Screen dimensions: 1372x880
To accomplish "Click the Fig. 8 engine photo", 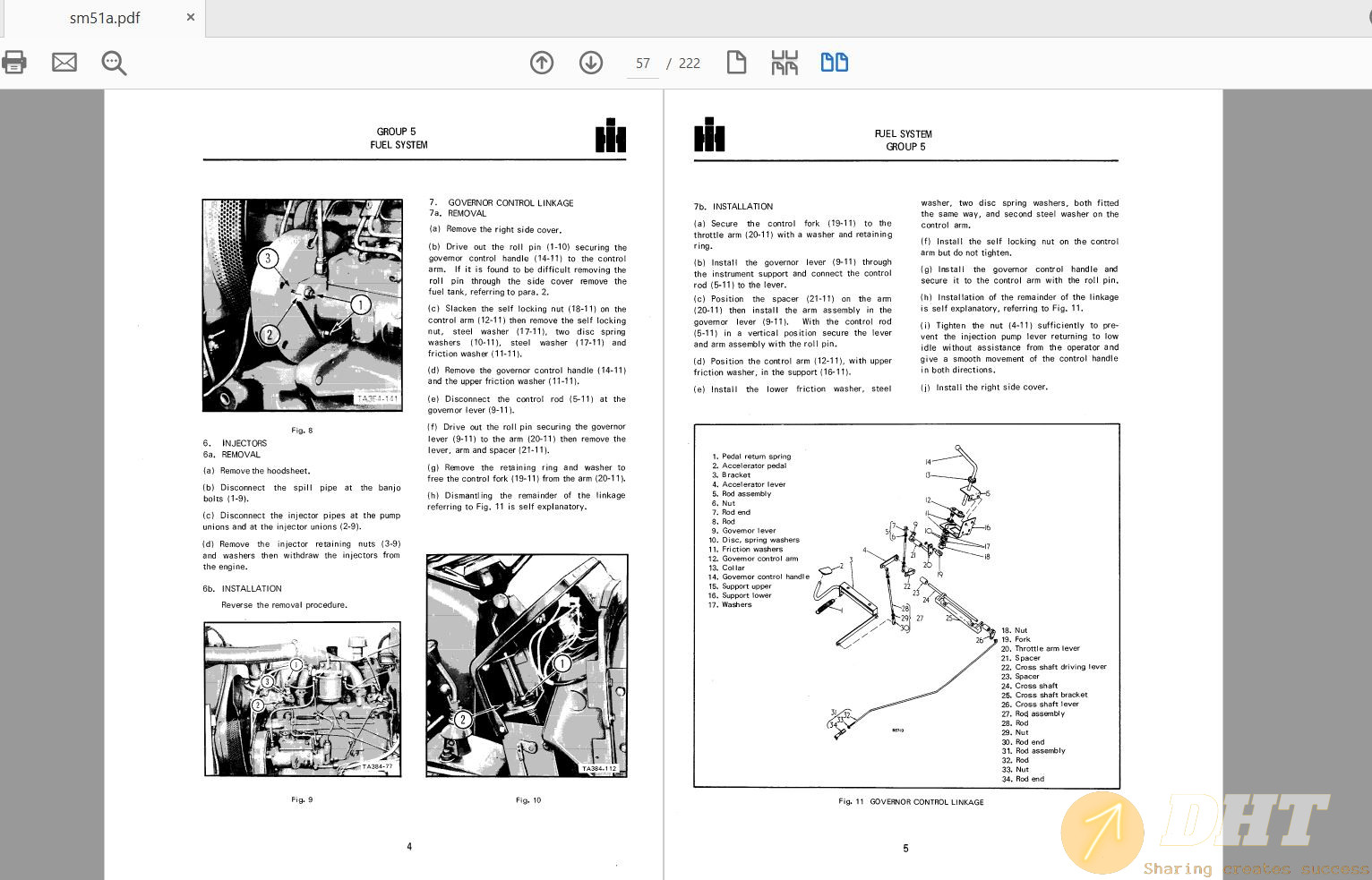I will coord(302,305).
